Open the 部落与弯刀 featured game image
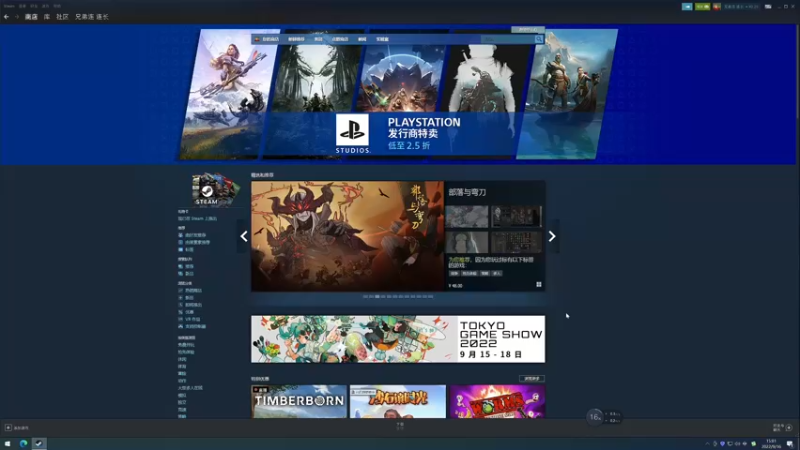The image size is (800, 450). pyautogui.click(x=347, y=236)
